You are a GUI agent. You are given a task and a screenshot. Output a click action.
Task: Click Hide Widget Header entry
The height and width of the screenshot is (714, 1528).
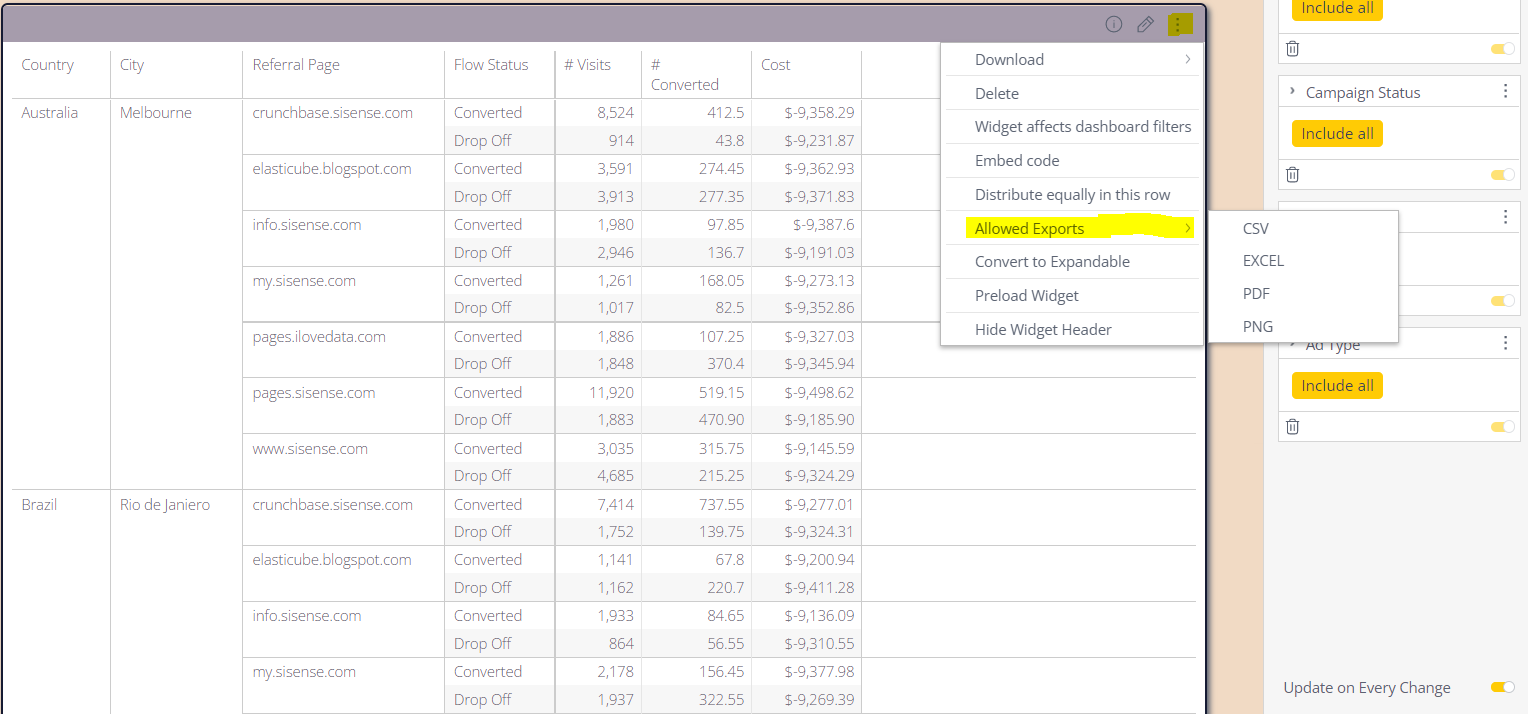1071,329
